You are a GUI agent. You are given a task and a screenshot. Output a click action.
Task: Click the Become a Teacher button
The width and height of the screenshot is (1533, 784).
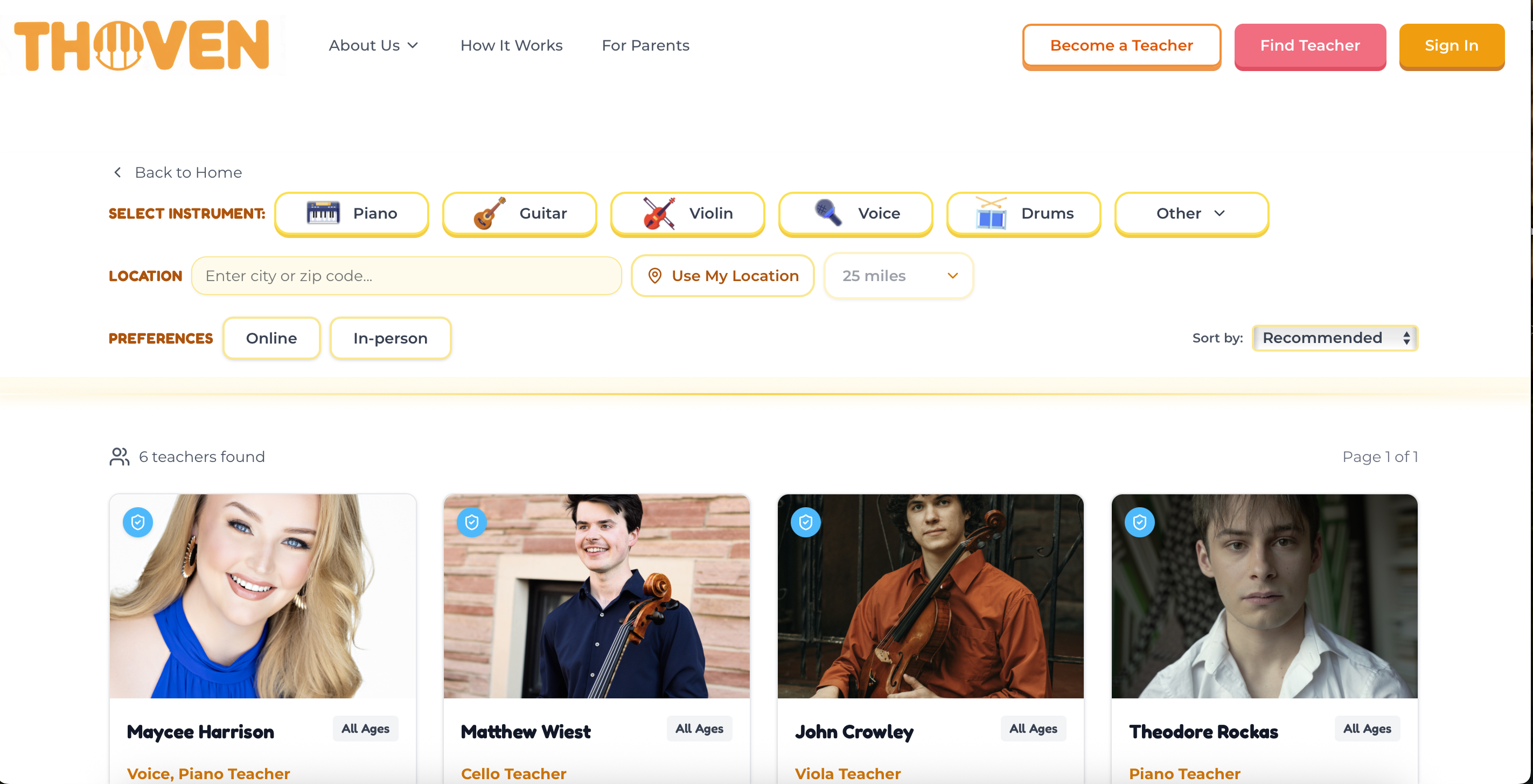[x=1121, y=46]
